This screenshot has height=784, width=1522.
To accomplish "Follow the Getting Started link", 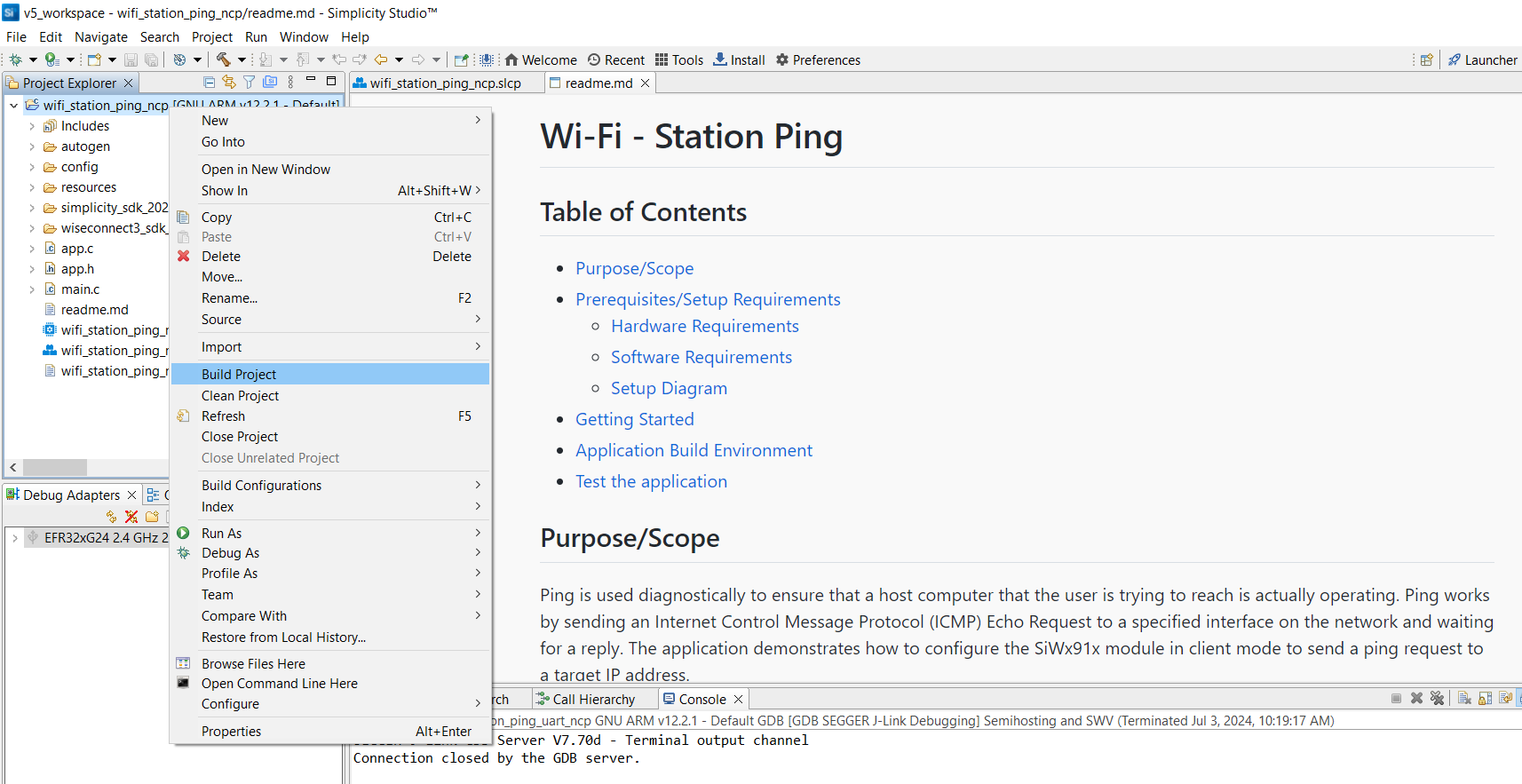I will pyautogui.click(x=634, y=419).
